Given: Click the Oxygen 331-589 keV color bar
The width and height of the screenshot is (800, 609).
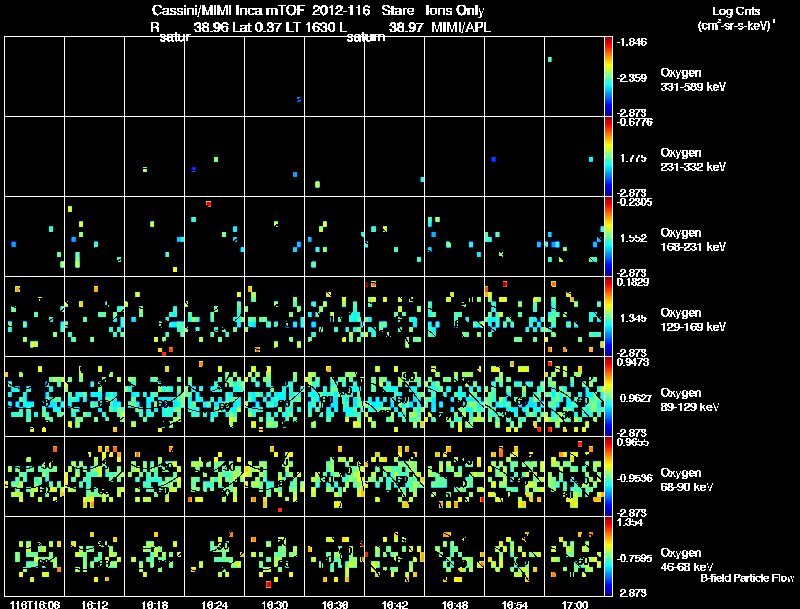Looking at the screenshot, I should coord(608,77).
